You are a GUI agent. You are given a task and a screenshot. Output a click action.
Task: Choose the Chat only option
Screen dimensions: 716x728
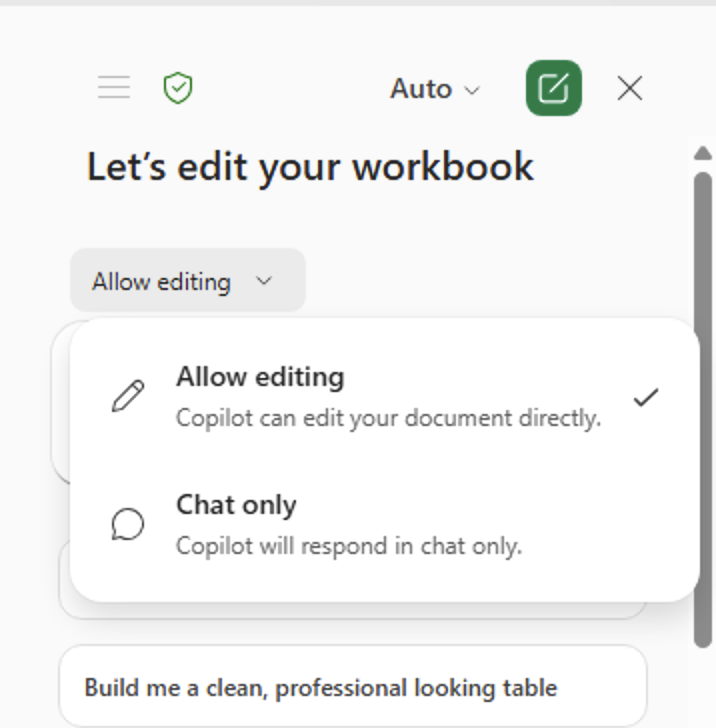tap(236, 505)
